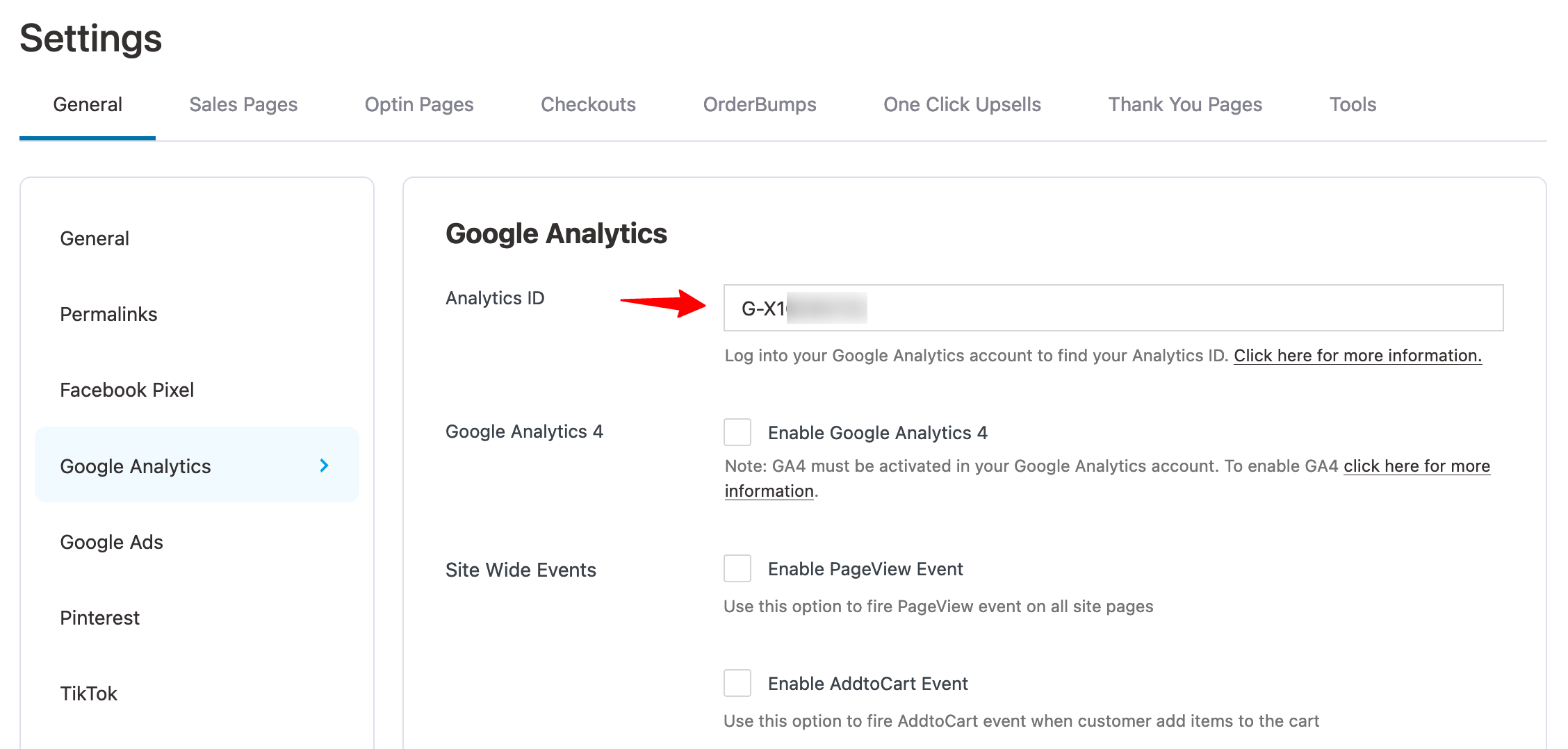The height and width of the screenshot is (749, 1568).
Task: Select Google Ads in the sidebar
Action: [112, 542]
